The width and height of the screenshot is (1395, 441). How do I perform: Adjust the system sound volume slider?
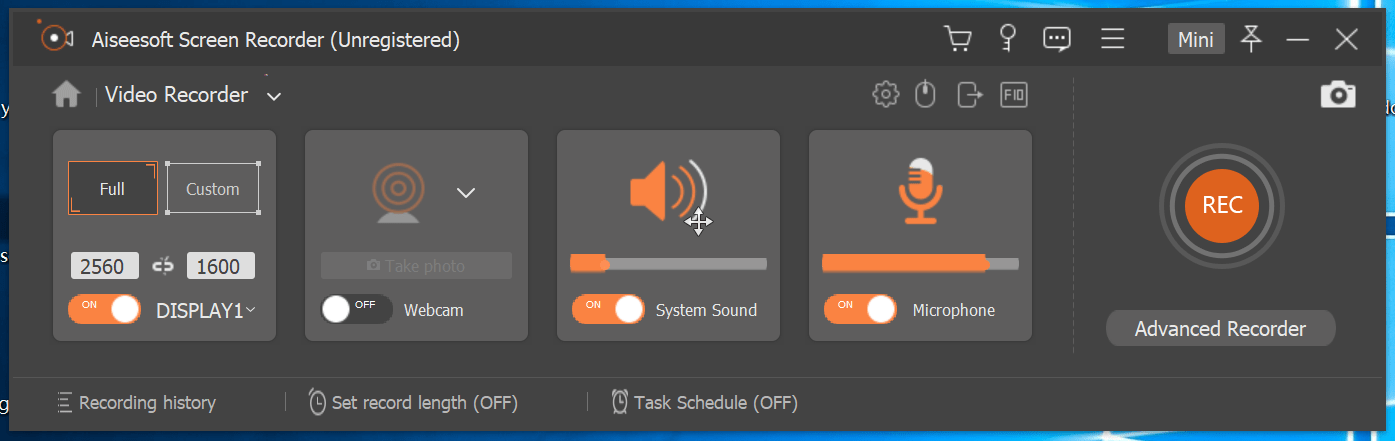pos(668,264)
